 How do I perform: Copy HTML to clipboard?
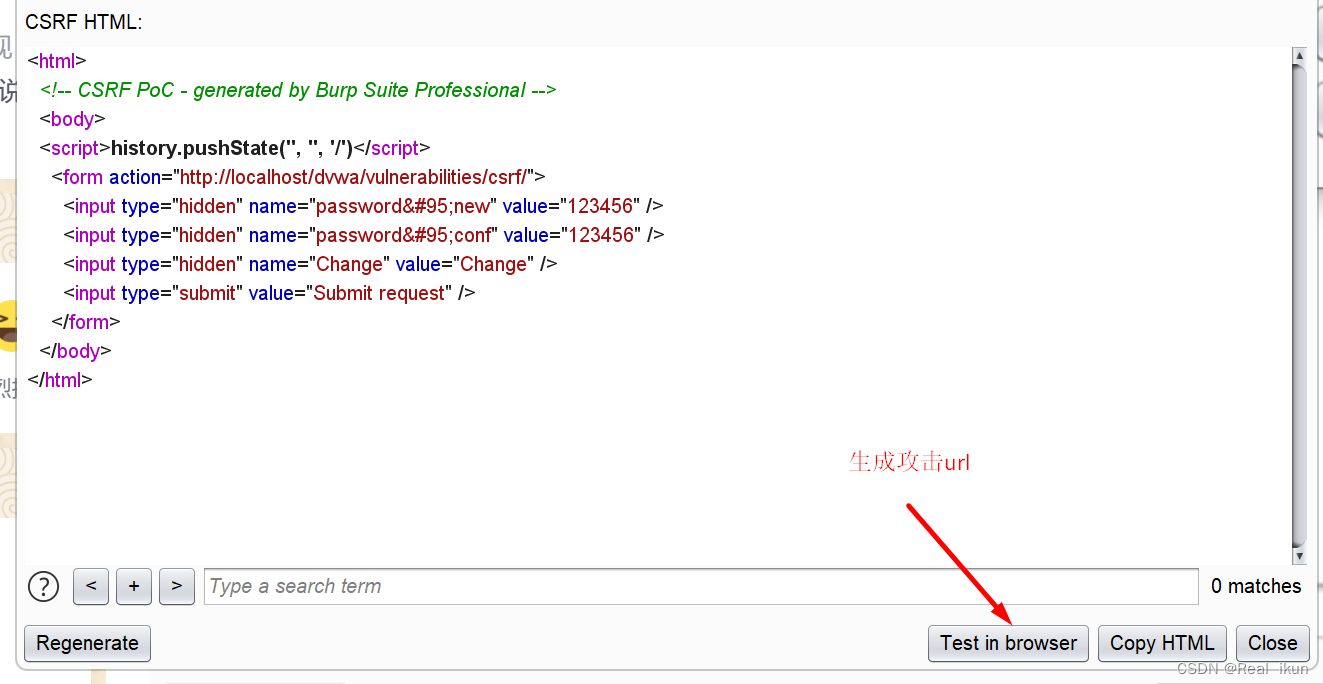click(x=1162, y=643)
